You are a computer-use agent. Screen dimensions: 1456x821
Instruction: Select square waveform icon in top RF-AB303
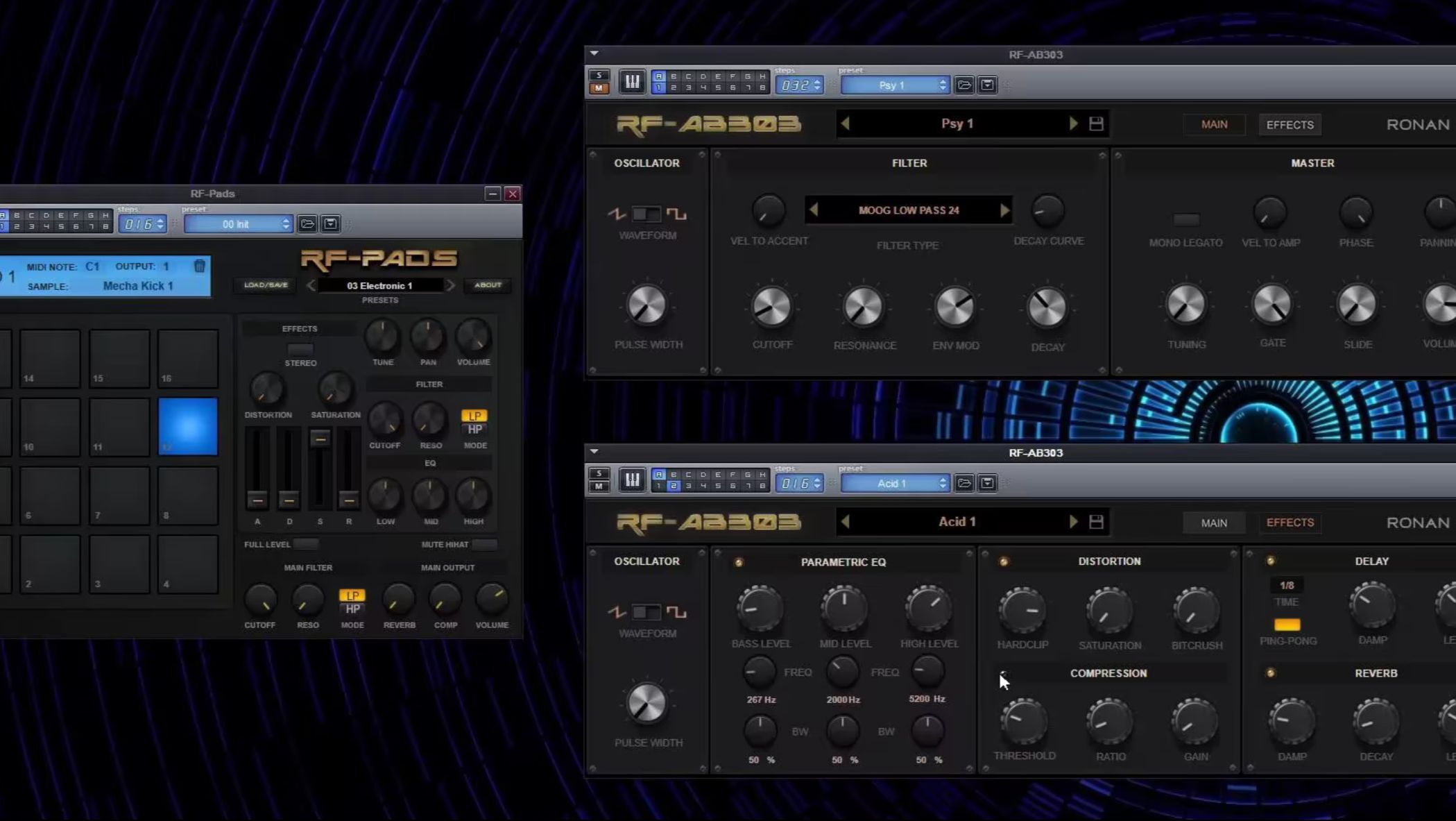click(x=676, y=214)
